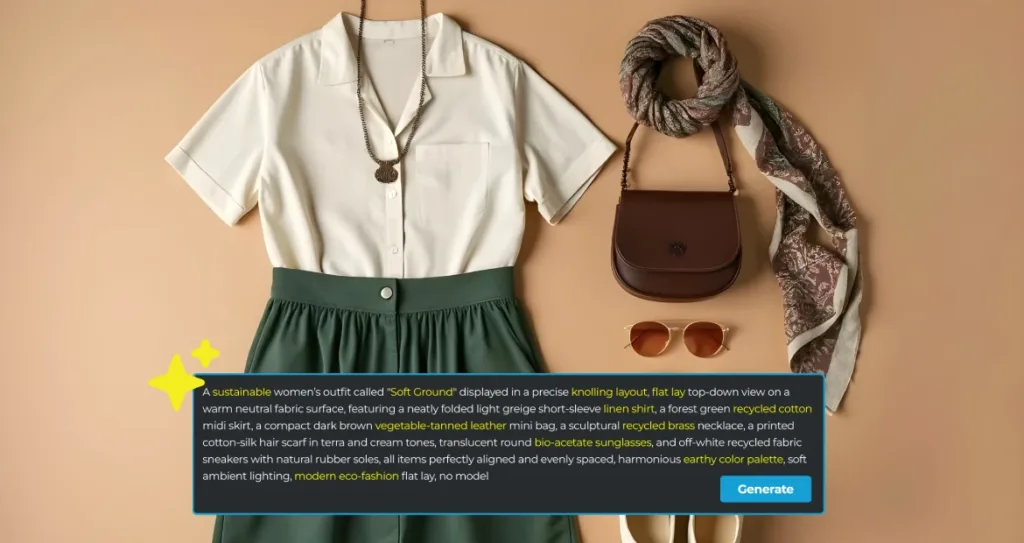
Task: Click the words "soft ambient lighting" in the prompt
Action: (247, 476)
